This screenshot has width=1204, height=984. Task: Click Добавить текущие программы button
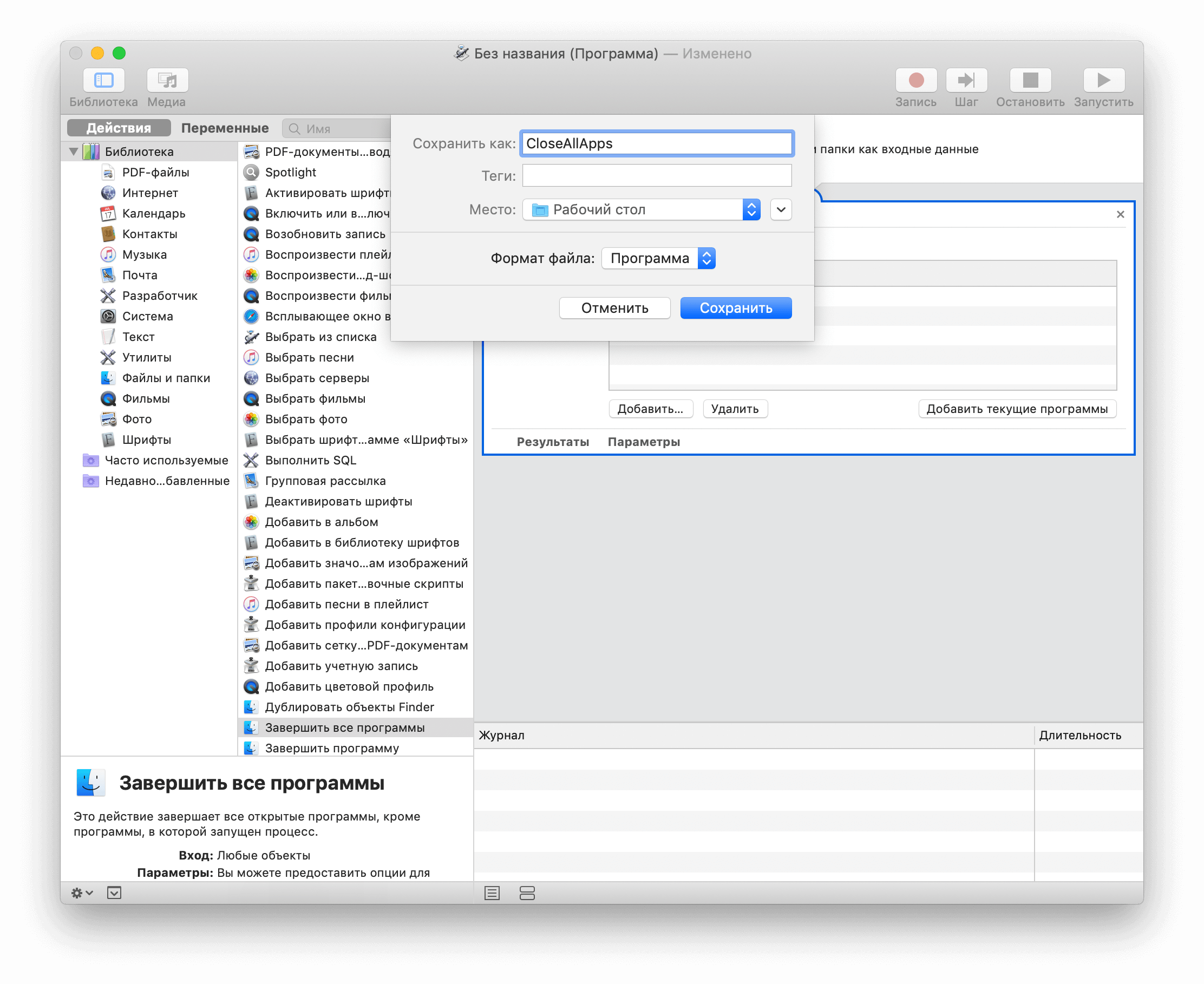(x=1017, y=409)
